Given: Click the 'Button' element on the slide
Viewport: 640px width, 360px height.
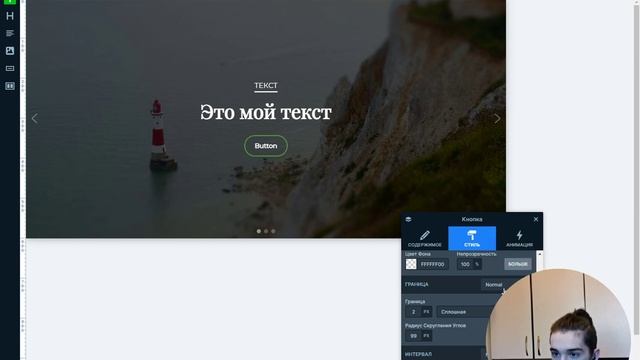Looking at the screenshot, I should tap(266, 146).
